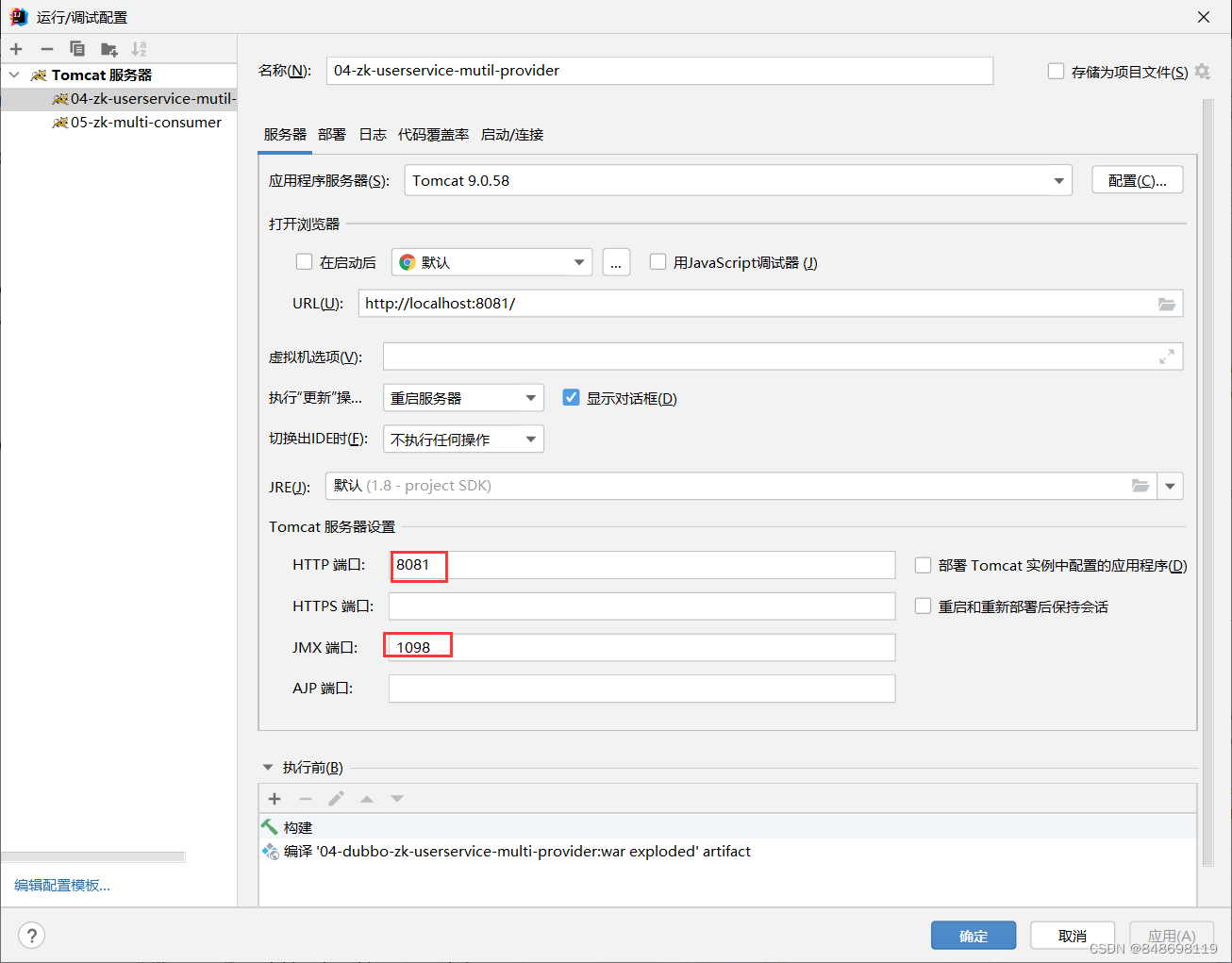Click the OK confirm button
The image size is (1232, 963).
coord(974,936)
